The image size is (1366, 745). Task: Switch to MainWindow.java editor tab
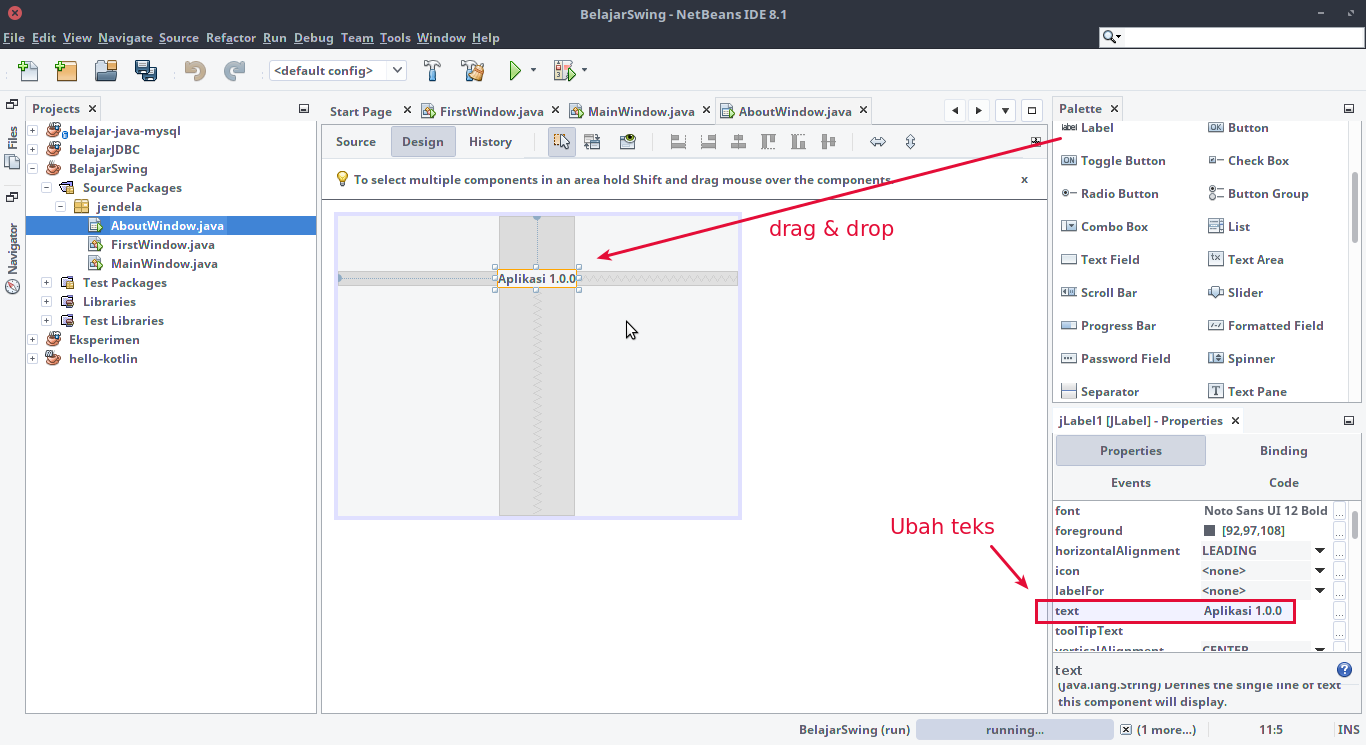640,112
